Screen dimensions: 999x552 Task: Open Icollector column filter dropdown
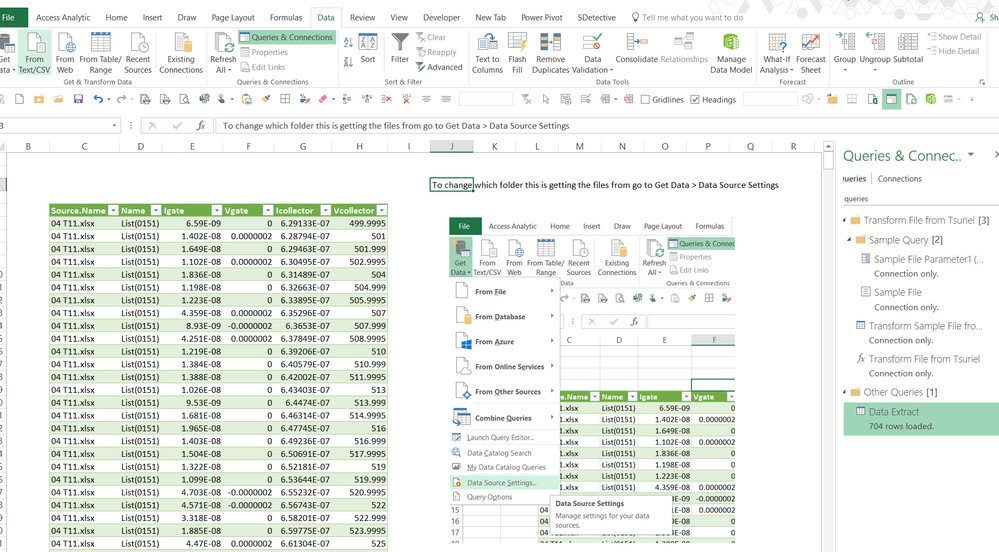(x=325, y=210)
